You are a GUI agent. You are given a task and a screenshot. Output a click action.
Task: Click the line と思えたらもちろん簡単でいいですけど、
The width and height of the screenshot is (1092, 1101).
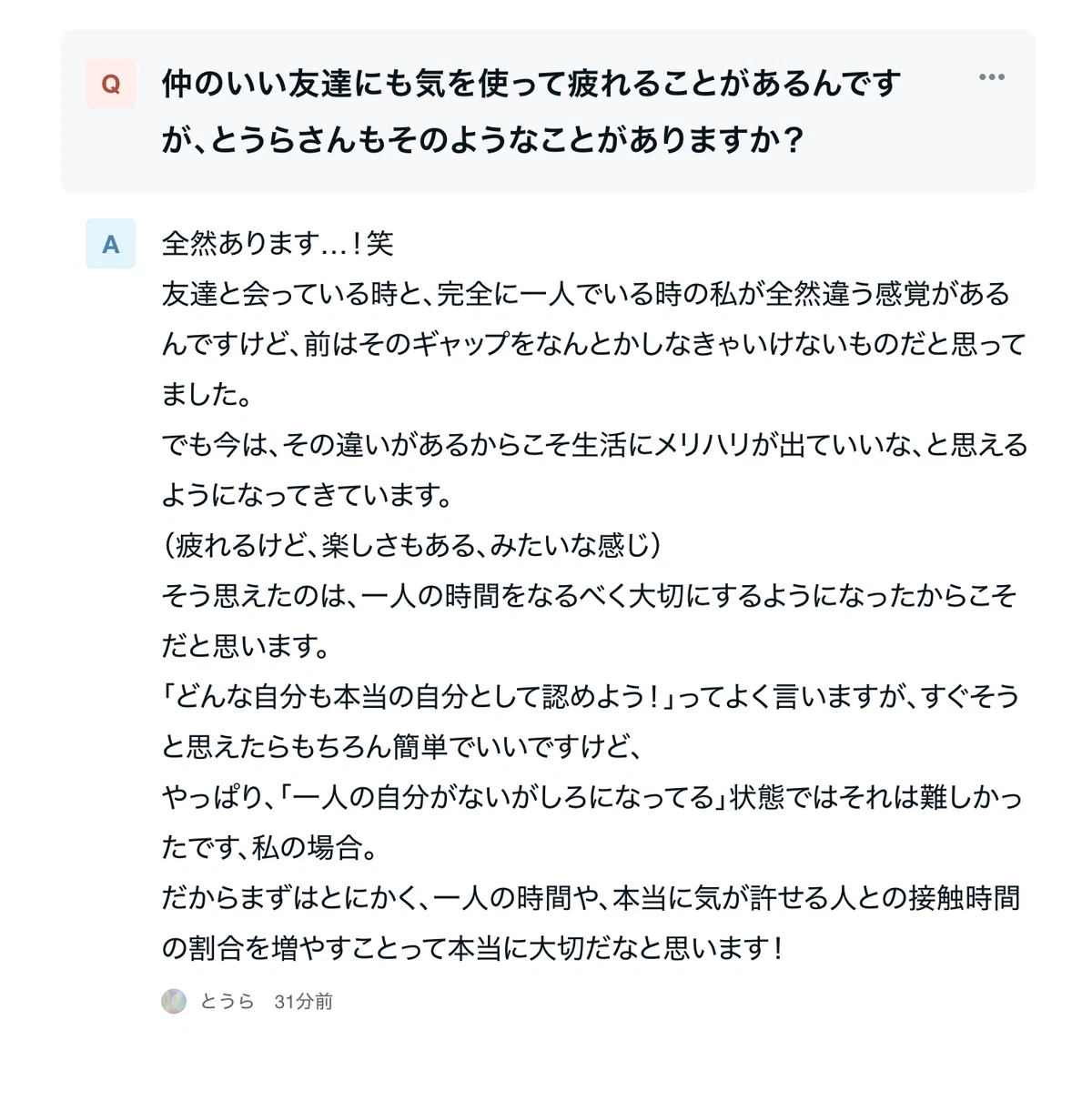click(x=402, y=747)
